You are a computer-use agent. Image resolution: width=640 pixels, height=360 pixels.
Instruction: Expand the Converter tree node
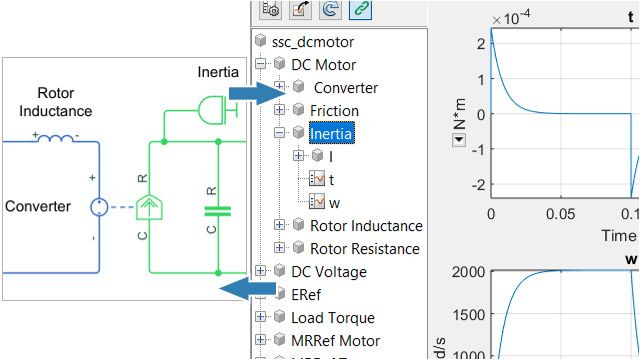[280, 86]
